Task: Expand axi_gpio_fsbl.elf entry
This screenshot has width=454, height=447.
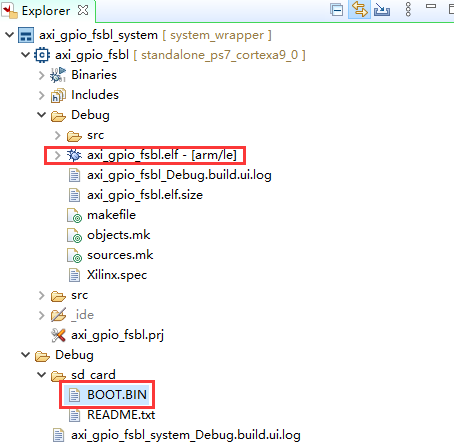Action: 57,155
